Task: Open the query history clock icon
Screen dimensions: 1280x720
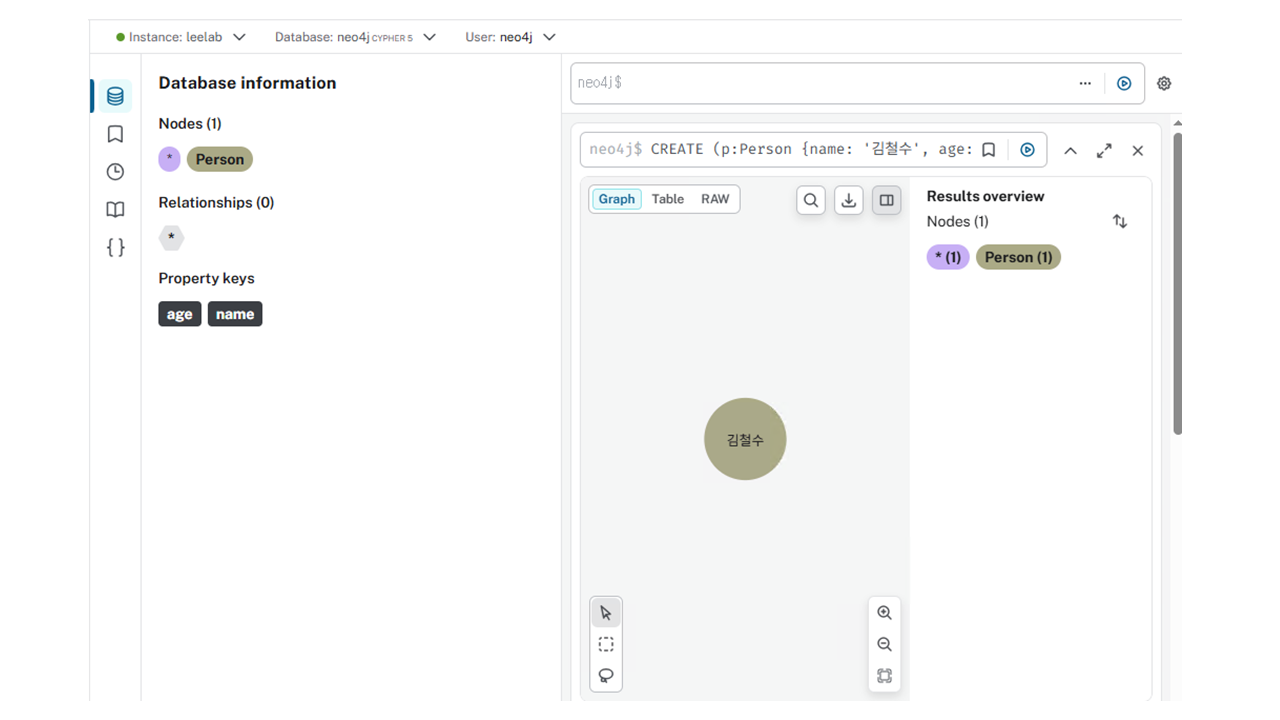Action: [115, 172]
